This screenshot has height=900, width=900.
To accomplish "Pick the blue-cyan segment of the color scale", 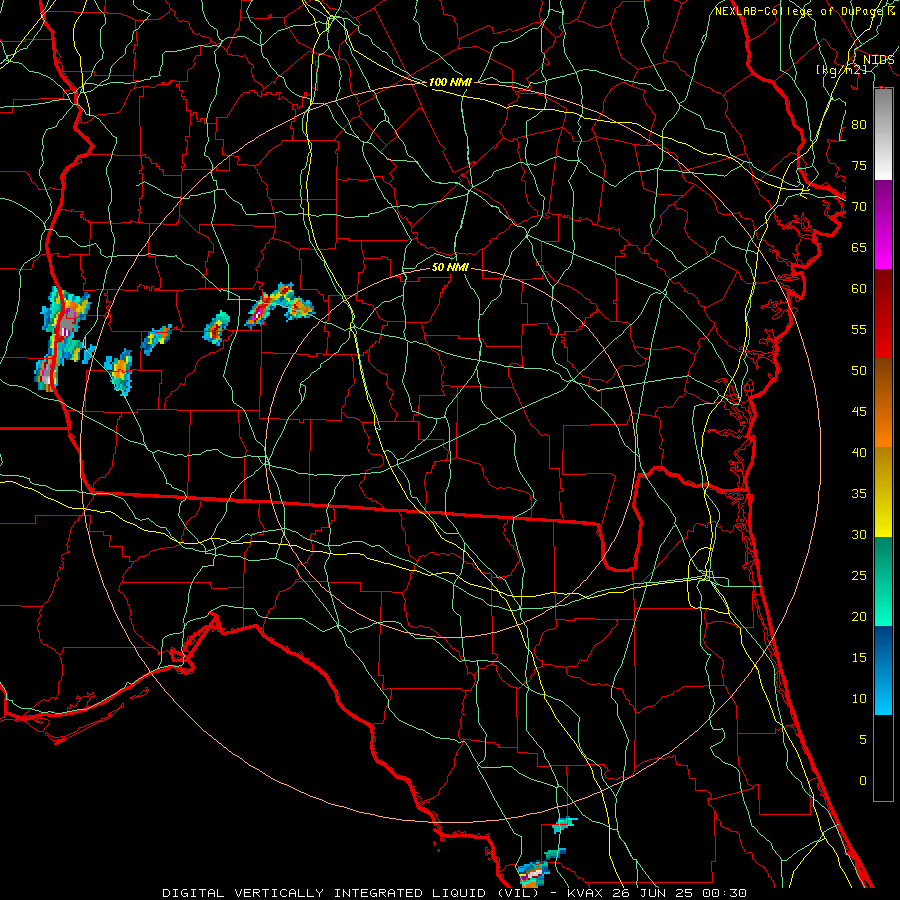I will tap(883, 670).
